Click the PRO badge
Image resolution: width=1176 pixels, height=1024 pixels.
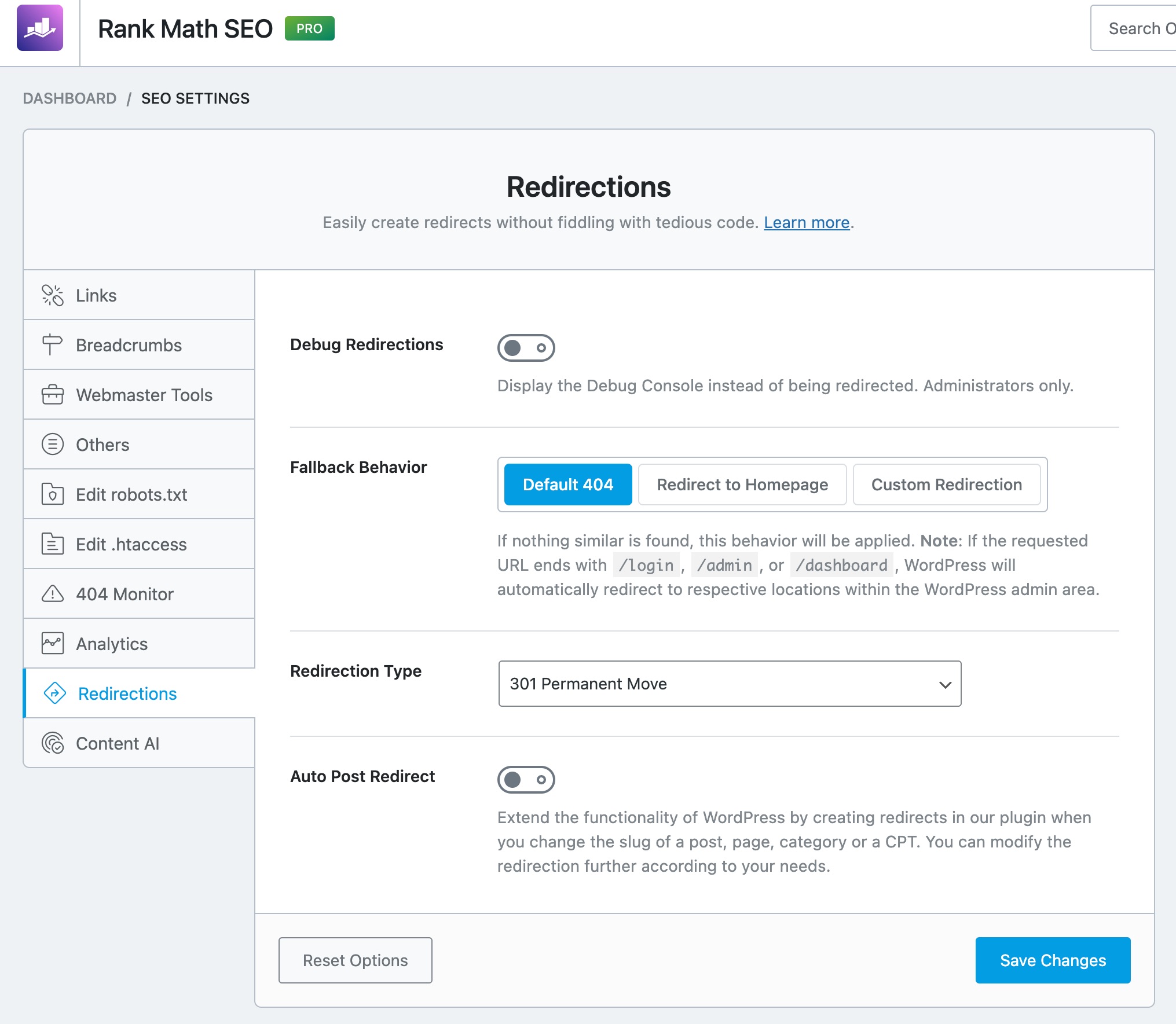[310, 28]
